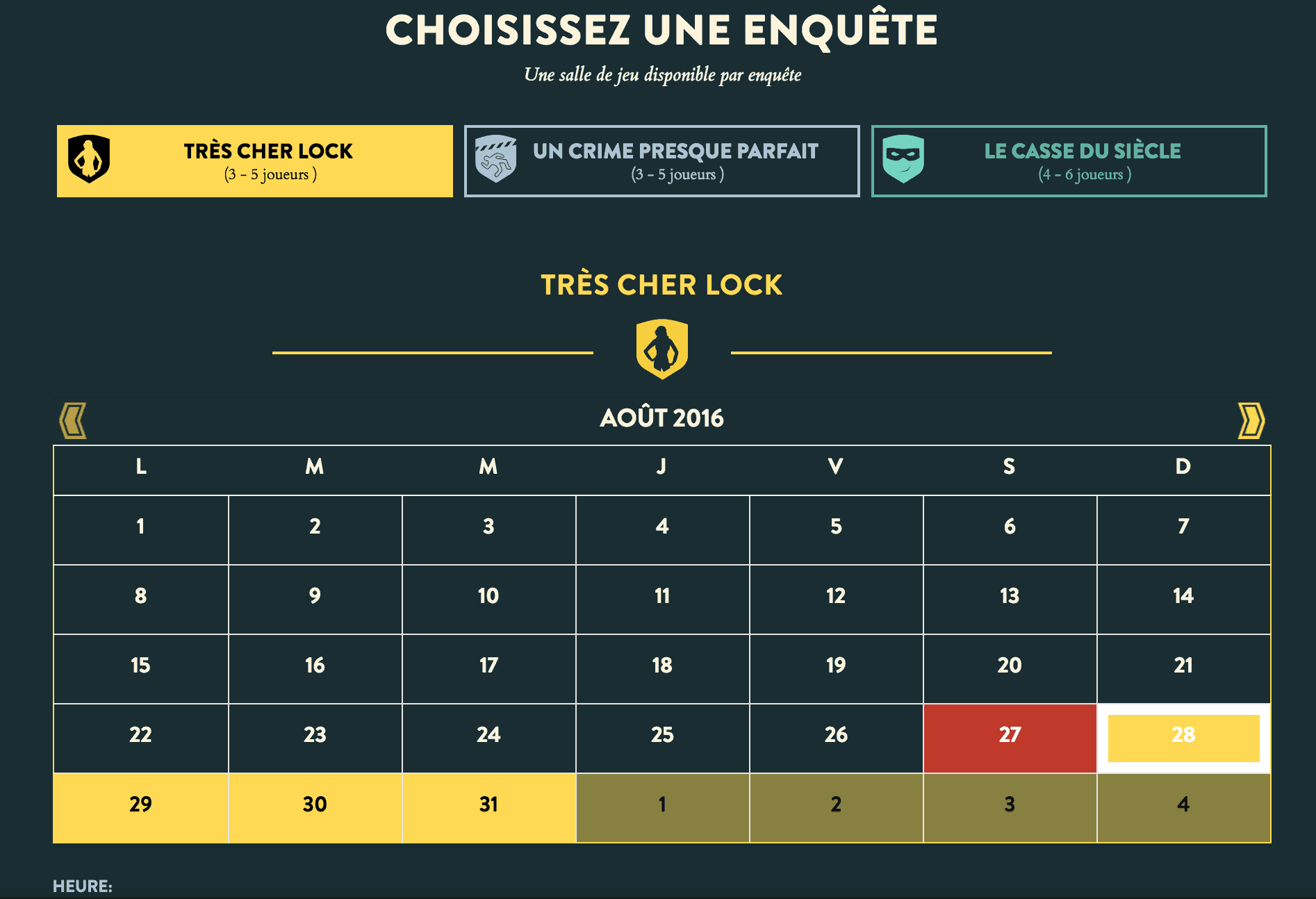Click the masked burglar shield icon
Image resolution: width=1316 pixels, height=899 pixels.
point(903,159)
